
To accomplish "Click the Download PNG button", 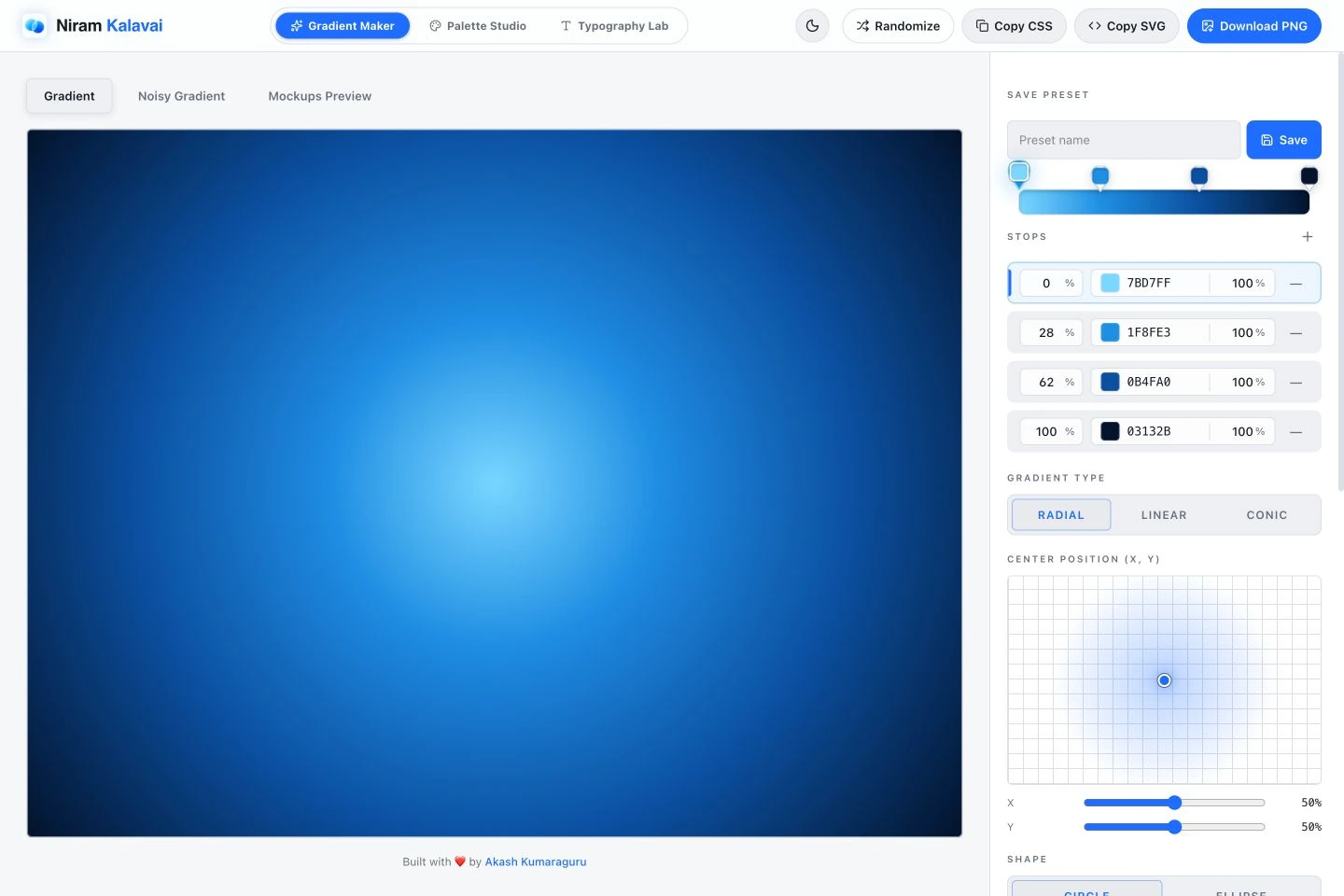I will click(x=1253, y=26).
